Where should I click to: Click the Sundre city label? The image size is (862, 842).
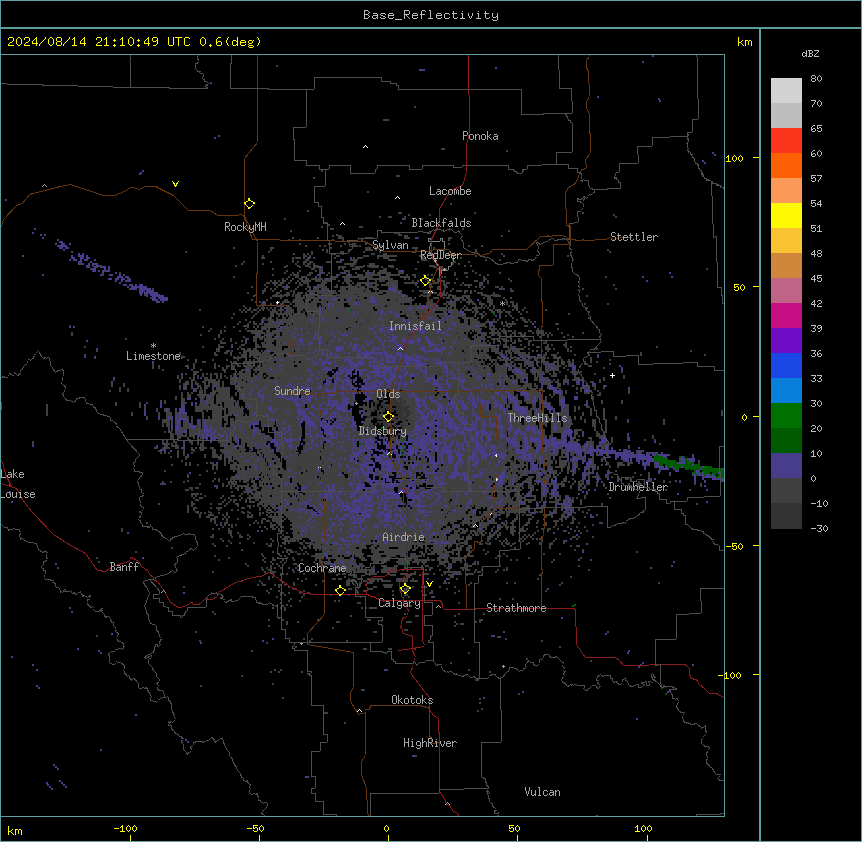[292, 391]
